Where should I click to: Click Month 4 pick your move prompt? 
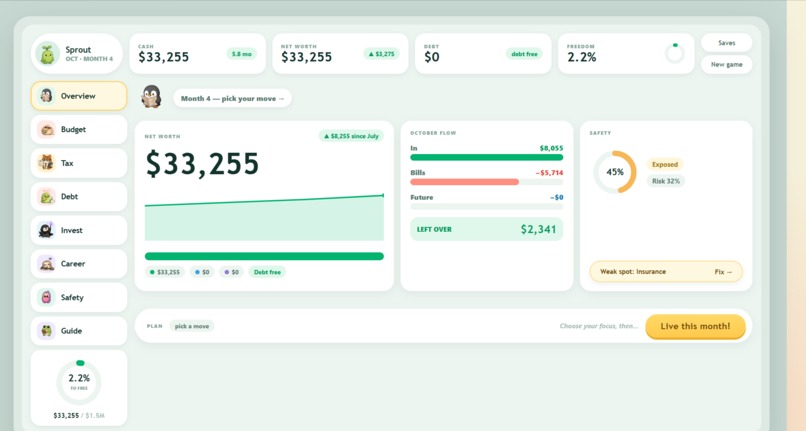coord(232,98)
